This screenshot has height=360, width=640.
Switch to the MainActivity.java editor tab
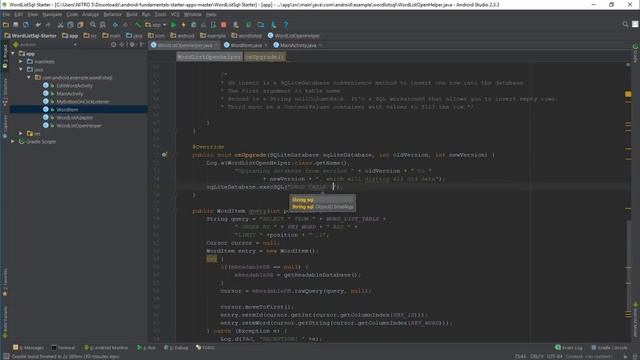pyautogui.click(x=298, y=45)
